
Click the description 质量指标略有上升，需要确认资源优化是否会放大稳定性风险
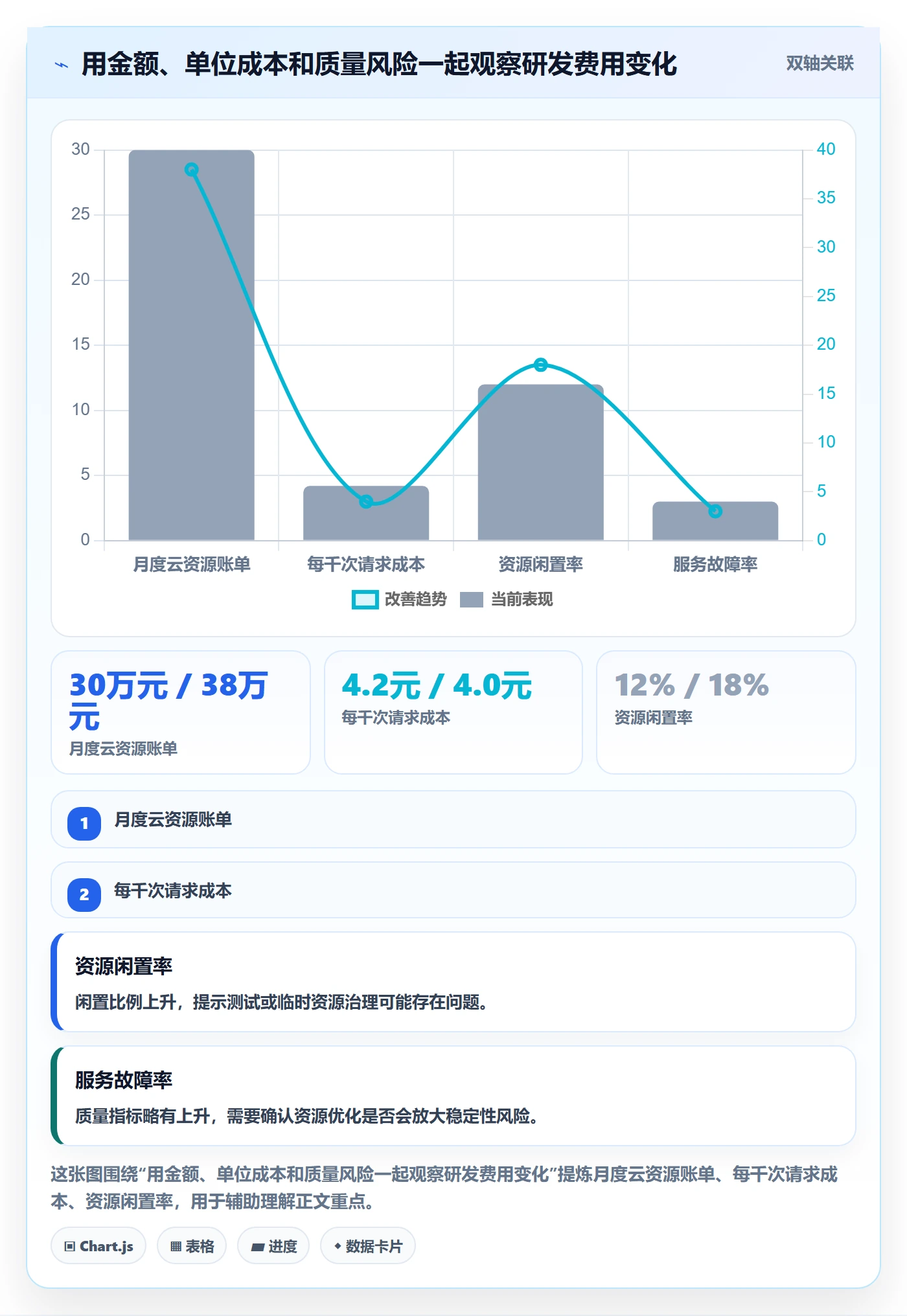(306, 1117)
